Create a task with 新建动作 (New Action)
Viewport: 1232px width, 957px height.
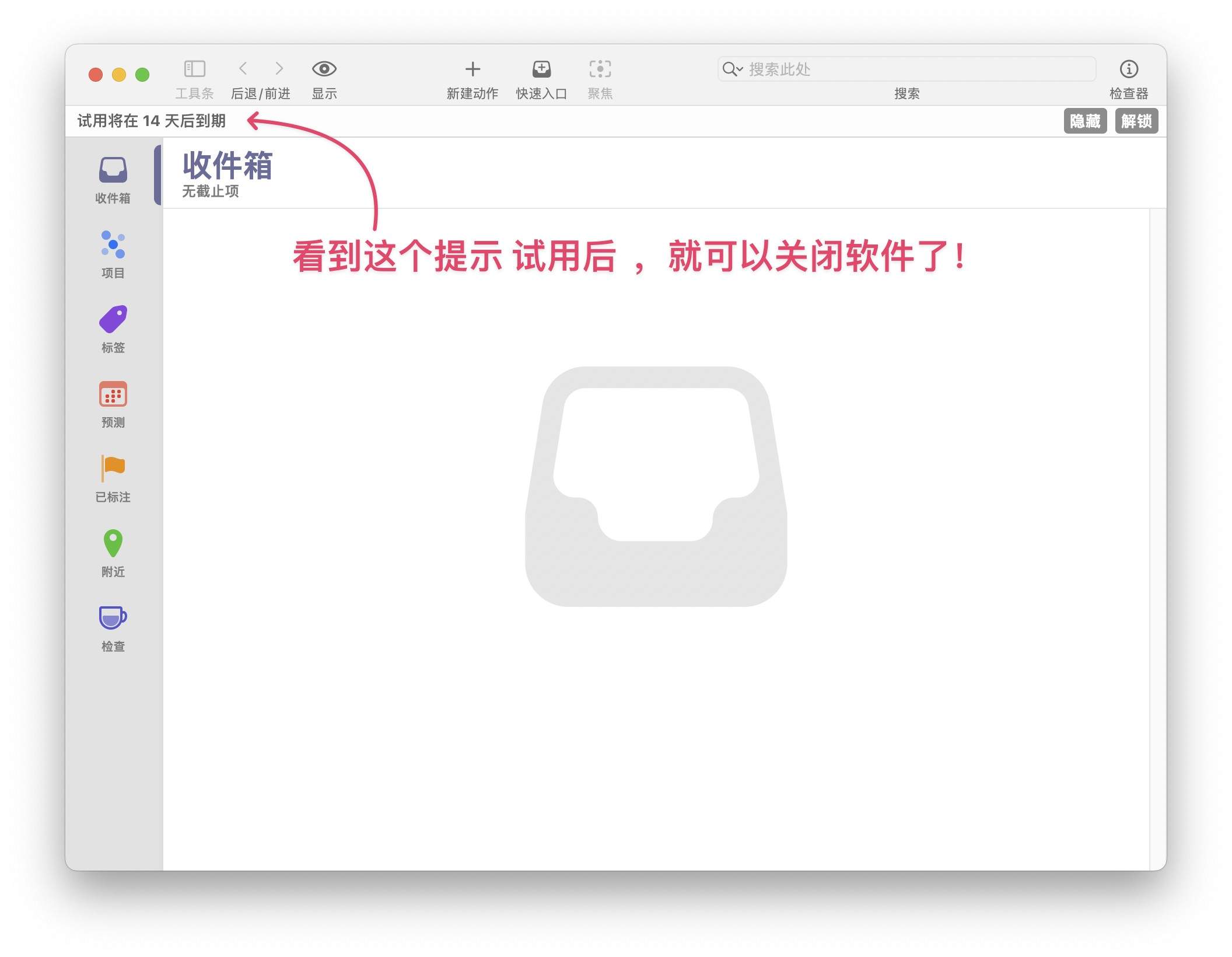coord(473,69)
